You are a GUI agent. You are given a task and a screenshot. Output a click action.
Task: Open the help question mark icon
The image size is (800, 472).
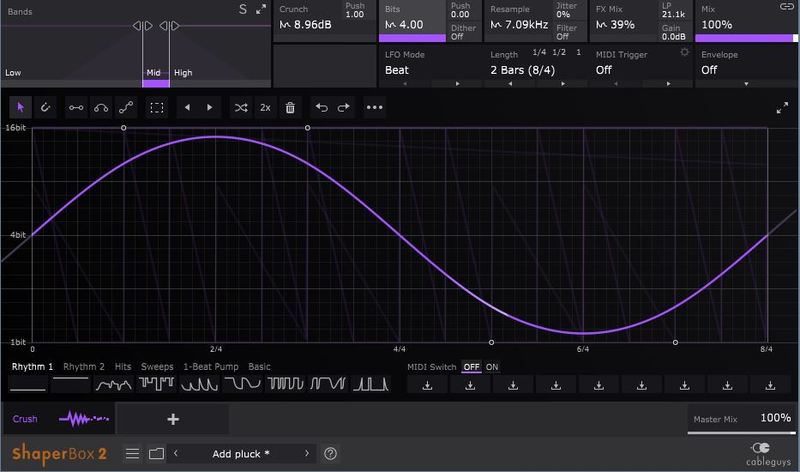coord(331,454)
